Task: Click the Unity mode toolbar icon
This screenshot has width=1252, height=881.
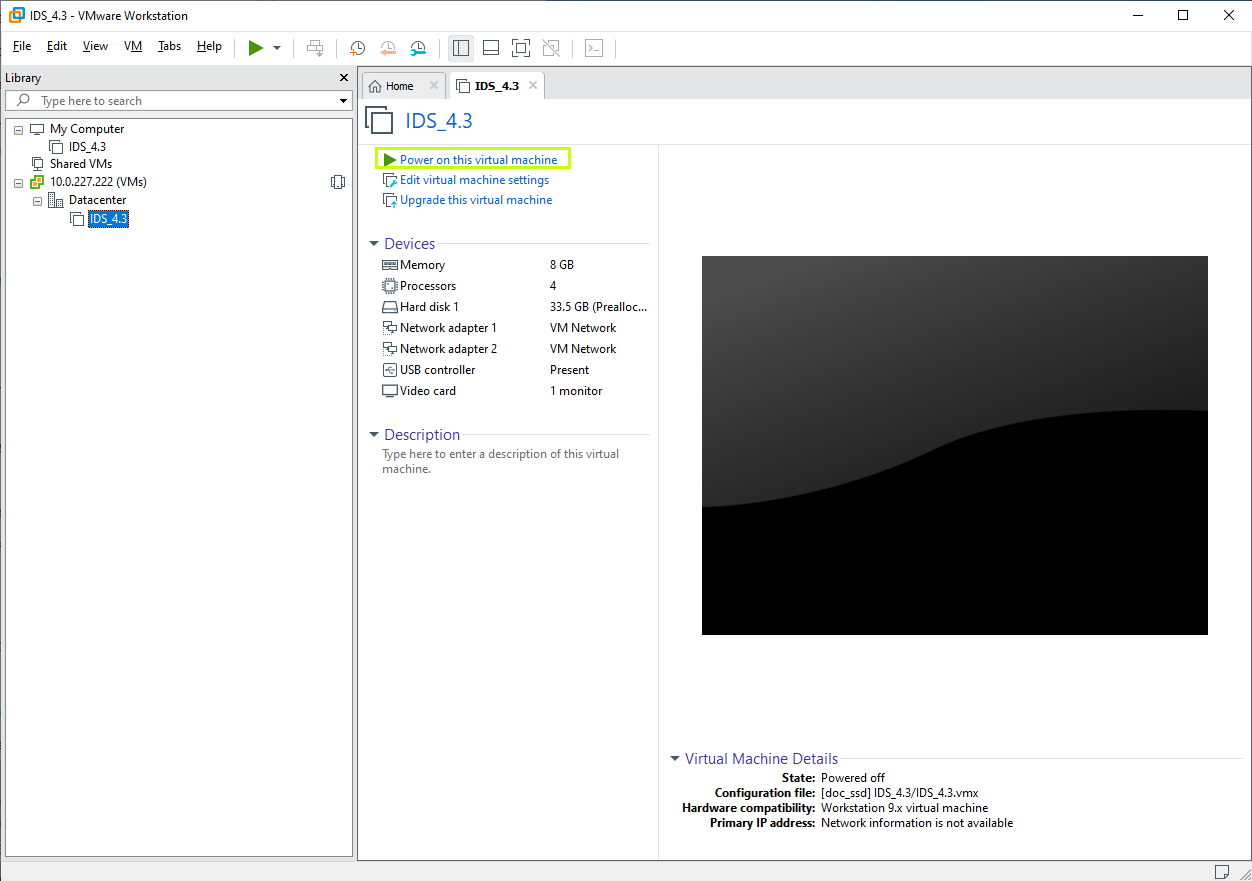Action: coord(551,47)
